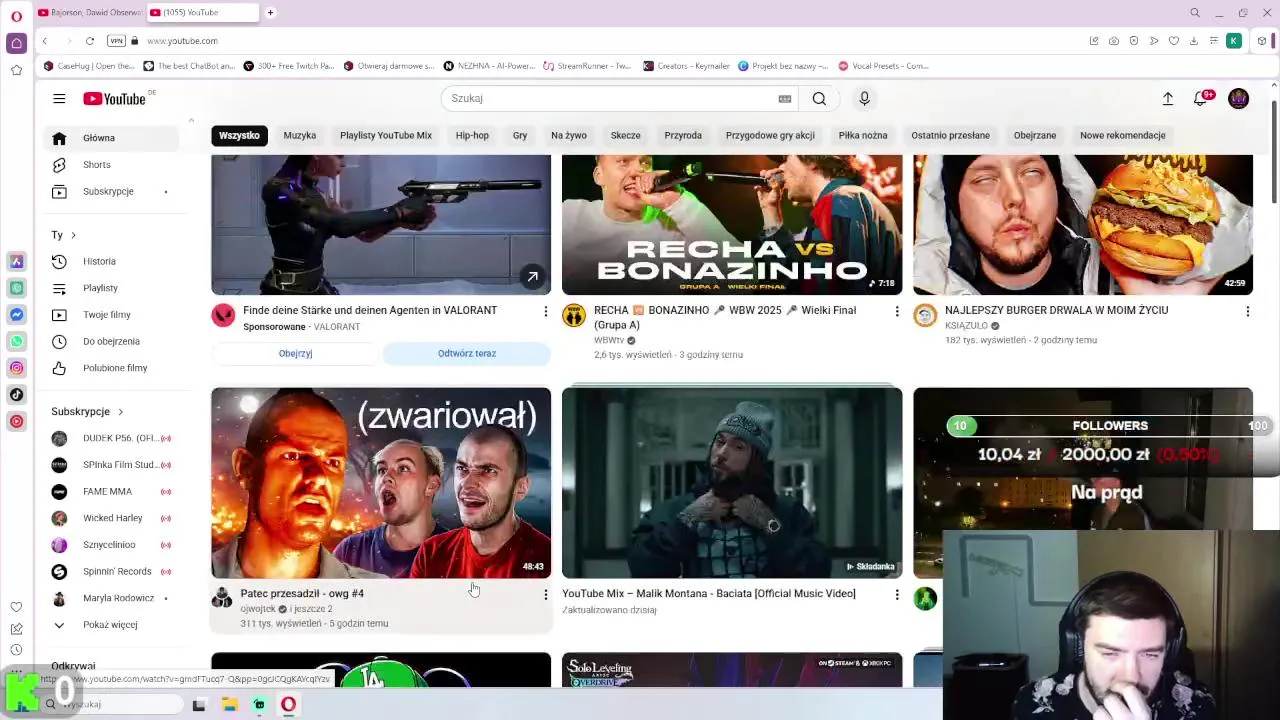1280x720 pixels.
Task: Click the heart icon in address bar
Action: [x=1174, y=41]
